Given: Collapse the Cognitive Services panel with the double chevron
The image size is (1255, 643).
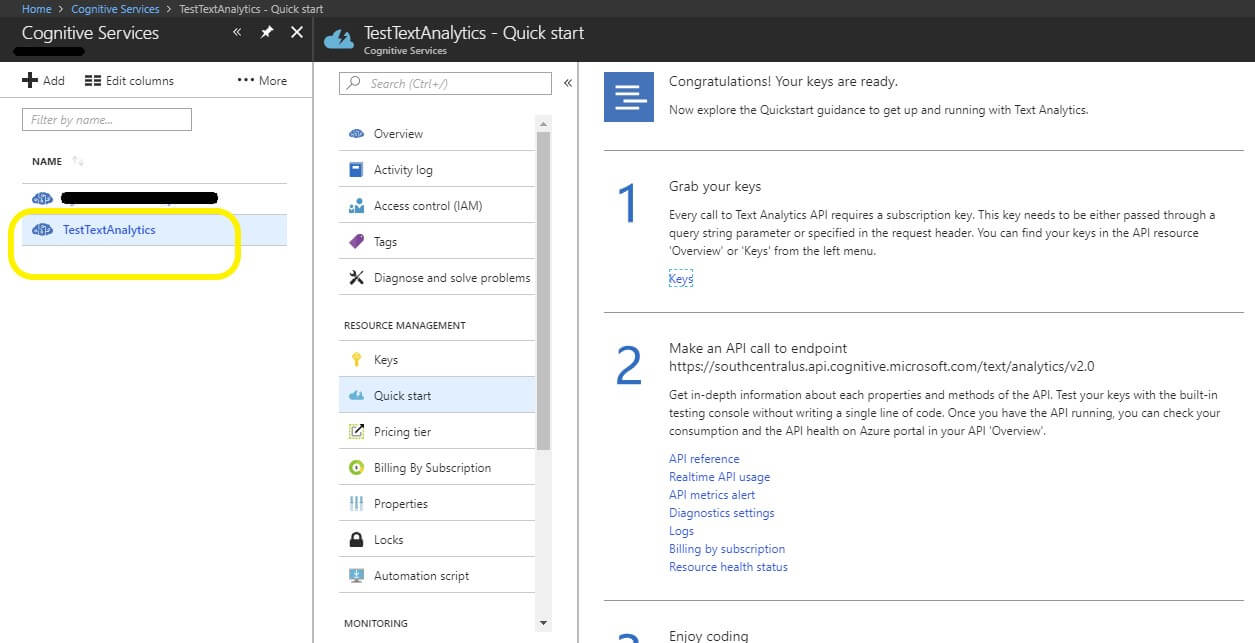Looking at the screenshot, I should pos(237,32).
